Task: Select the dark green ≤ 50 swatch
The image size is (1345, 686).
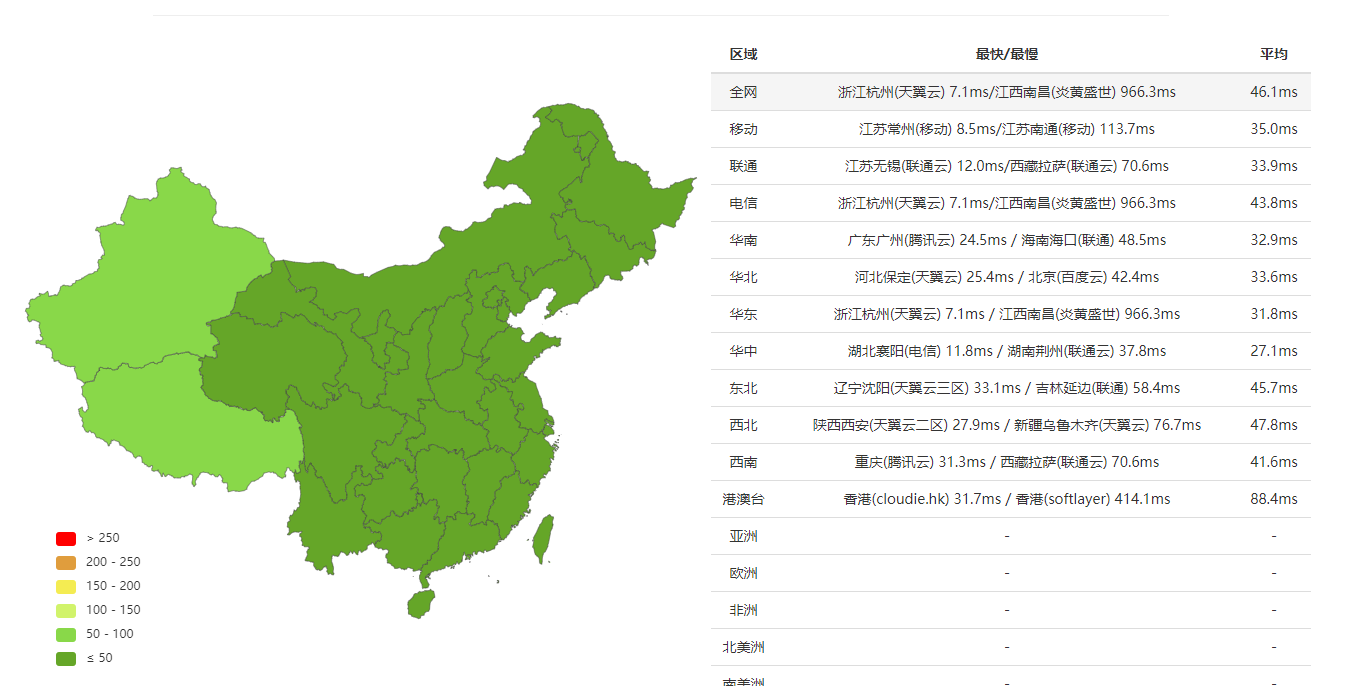Action: [x=66, y=658]
